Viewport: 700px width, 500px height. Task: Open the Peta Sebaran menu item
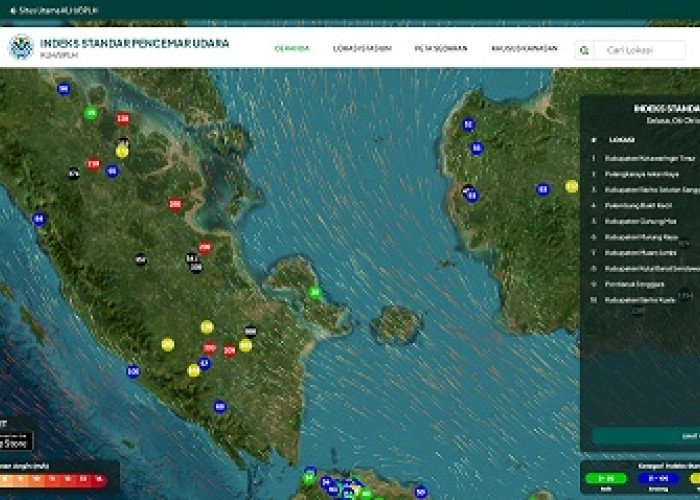coord(441,49)
